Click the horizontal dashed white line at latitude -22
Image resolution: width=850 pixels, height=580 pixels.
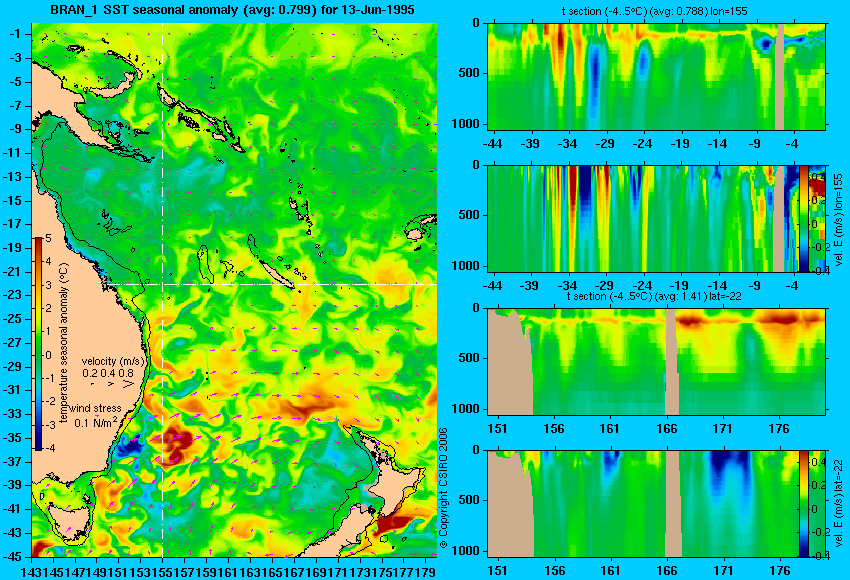(271, 284)
